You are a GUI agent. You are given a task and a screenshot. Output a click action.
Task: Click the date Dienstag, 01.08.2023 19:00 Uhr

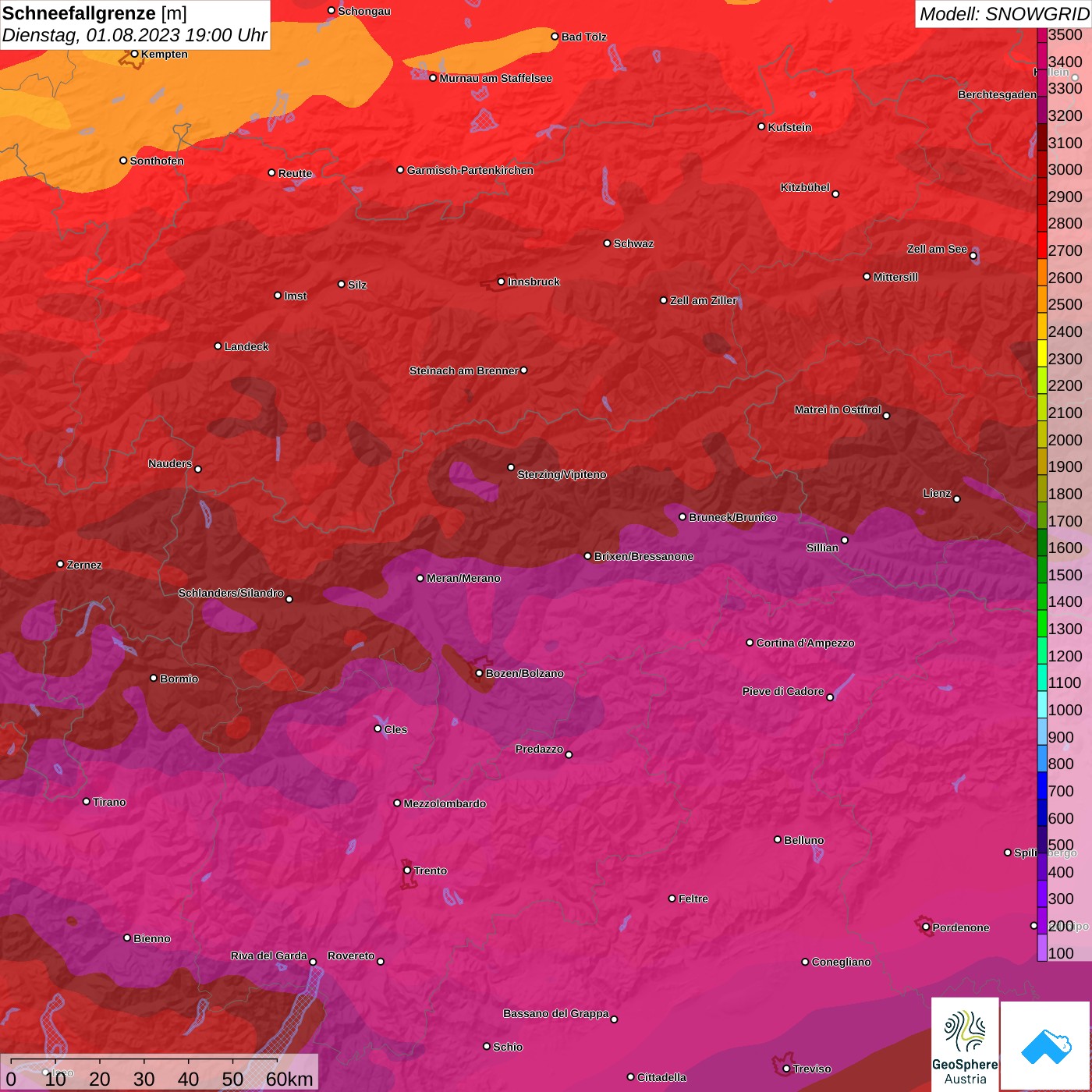(x=134, y=35)
